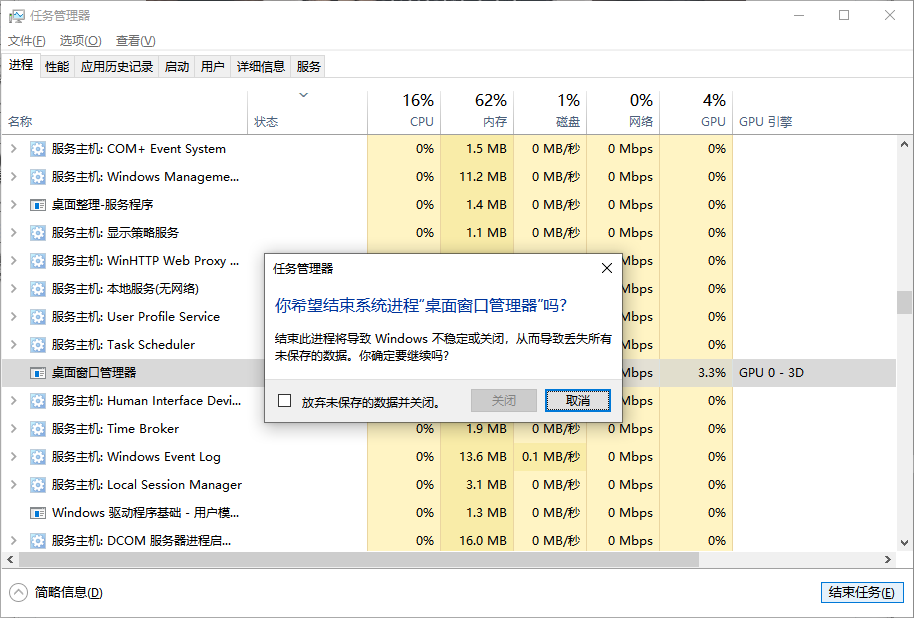Click the gear icon for Time Broker
This screenshot has width=914, height=618.
pos(38,429)
